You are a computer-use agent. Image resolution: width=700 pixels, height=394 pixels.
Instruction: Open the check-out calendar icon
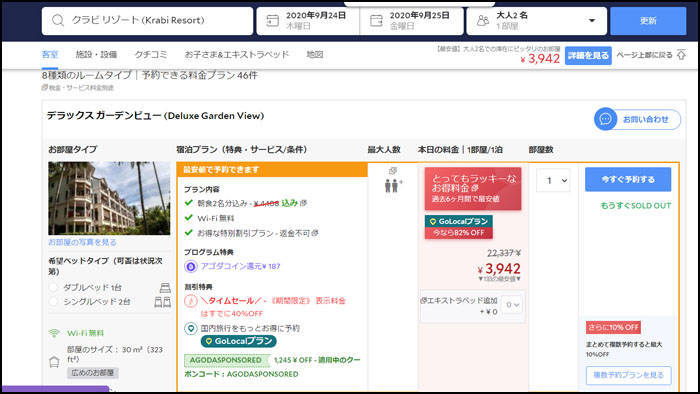click(376, 21)
